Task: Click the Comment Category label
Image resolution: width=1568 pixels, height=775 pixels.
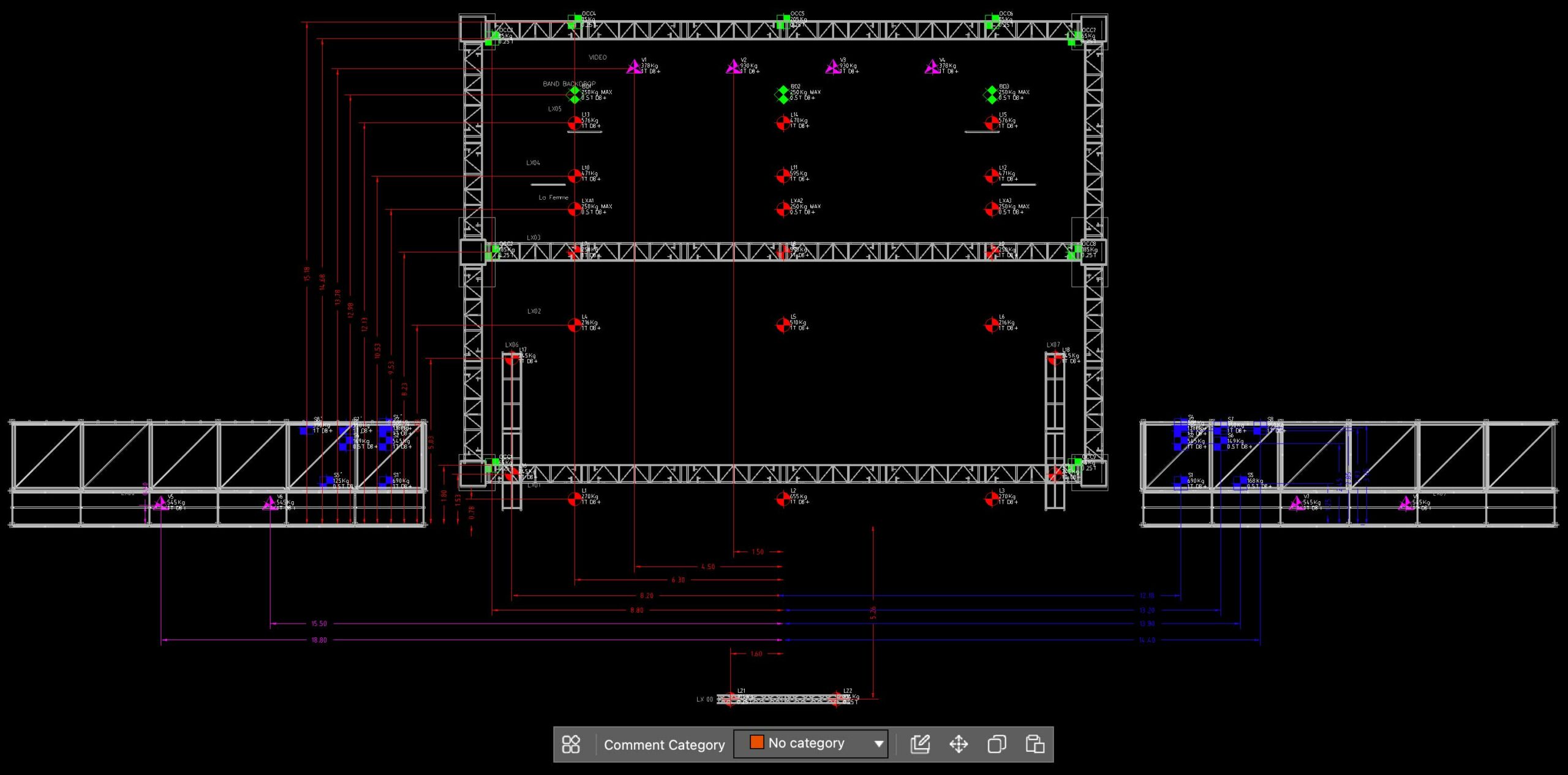Action: tap(664, 745)
